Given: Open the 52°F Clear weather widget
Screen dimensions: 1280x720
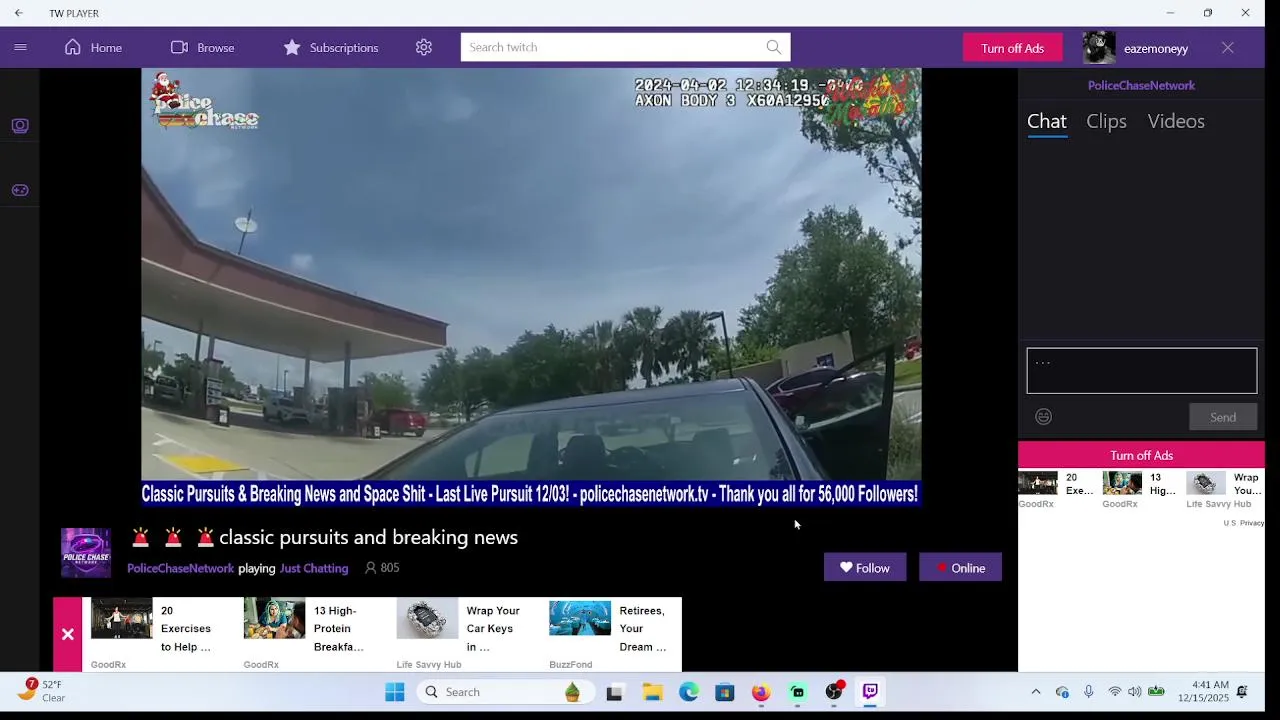Looking at the screenshot, I should 42,691.
